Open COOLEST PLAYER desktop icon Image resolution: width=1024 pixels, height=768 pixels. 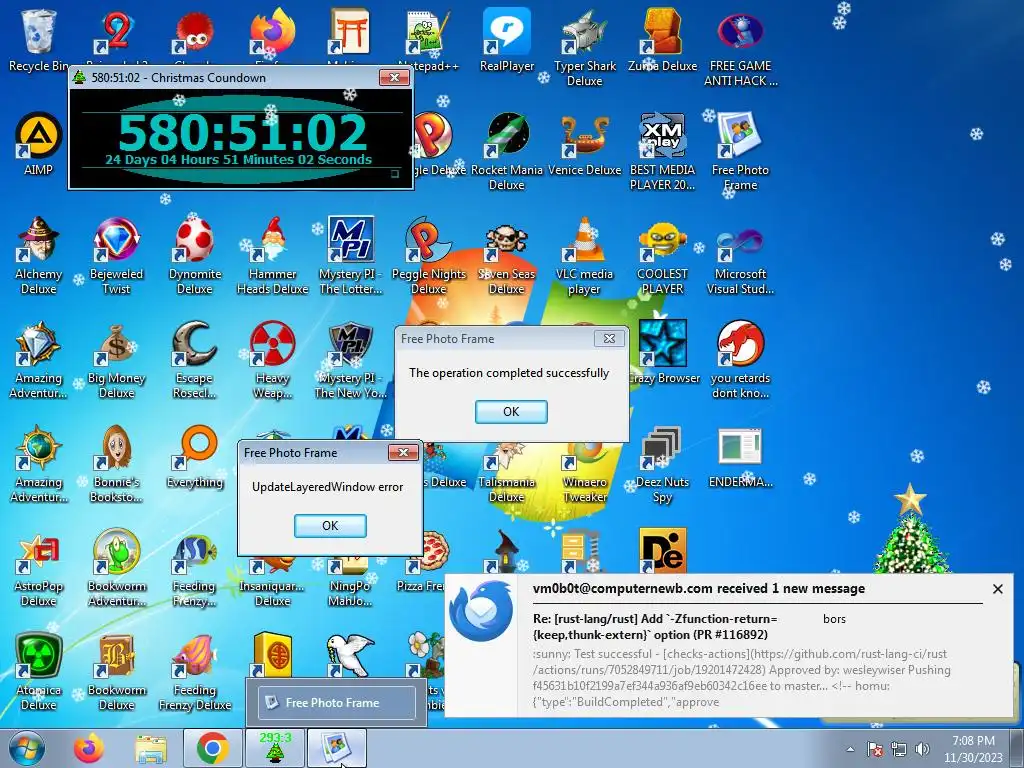pos(662,255)
